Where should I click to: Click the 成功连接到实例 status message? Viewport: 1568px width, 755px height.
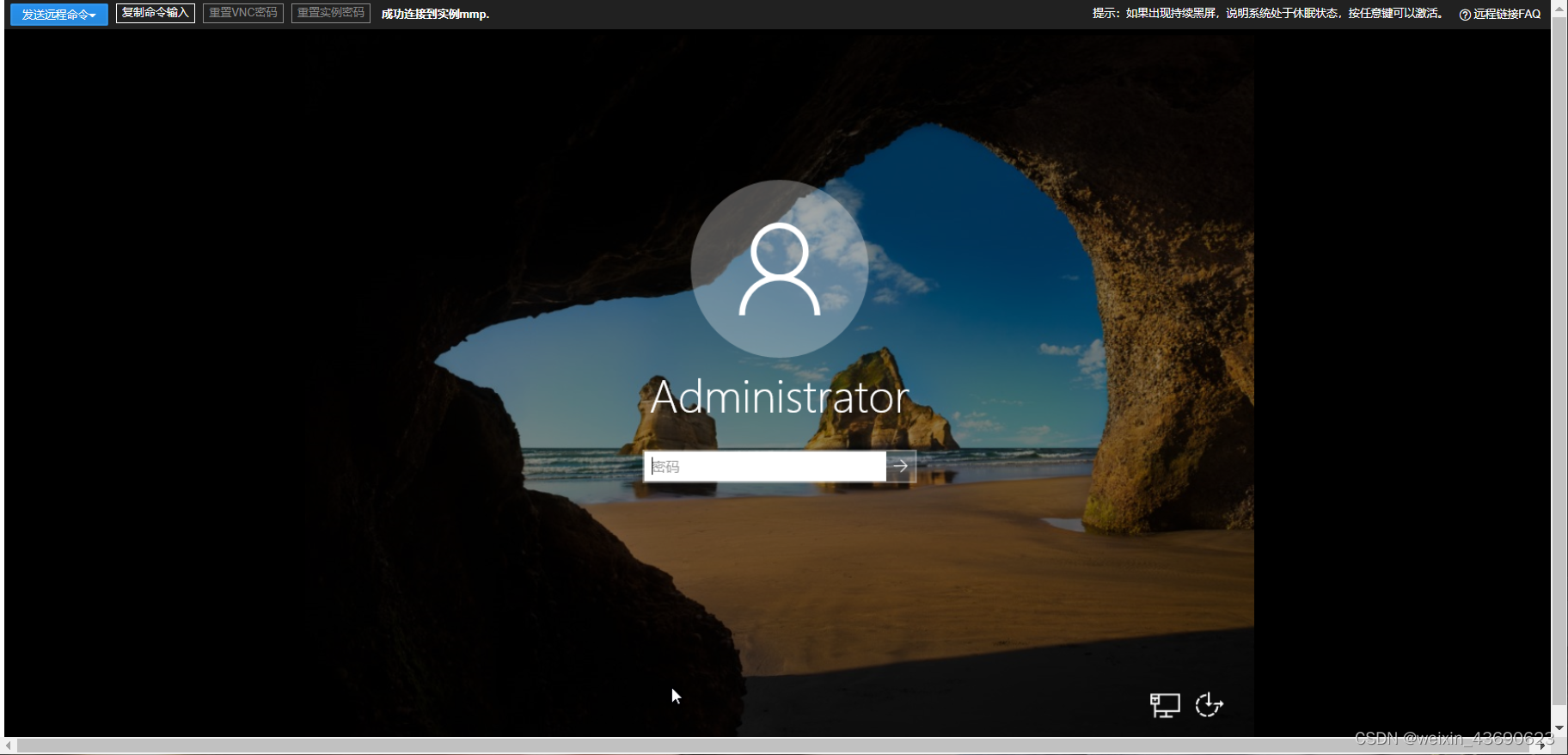(x=435, y=14)
